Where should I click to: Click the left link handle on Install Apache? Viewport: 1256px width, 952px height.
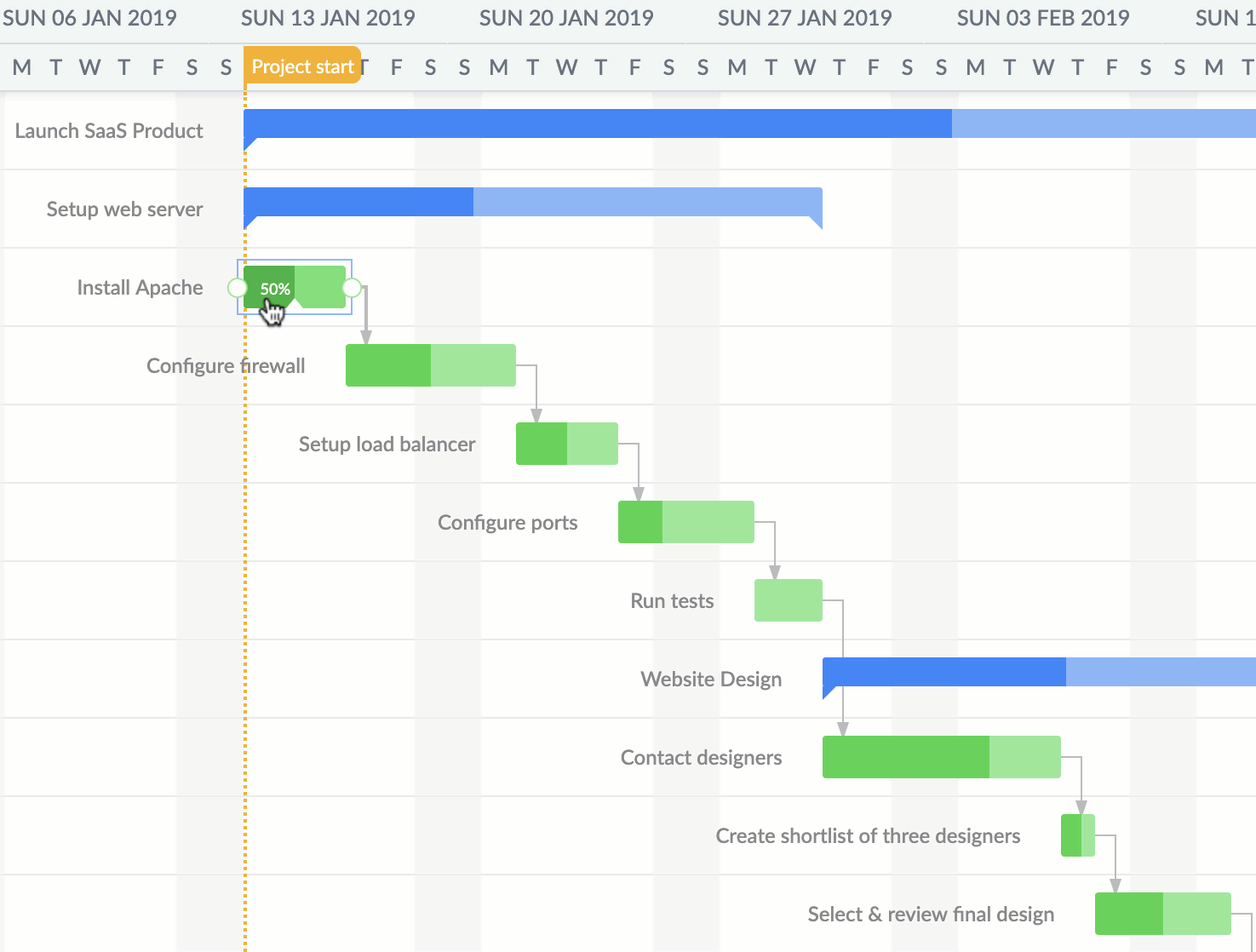click(x=236, y=288)
